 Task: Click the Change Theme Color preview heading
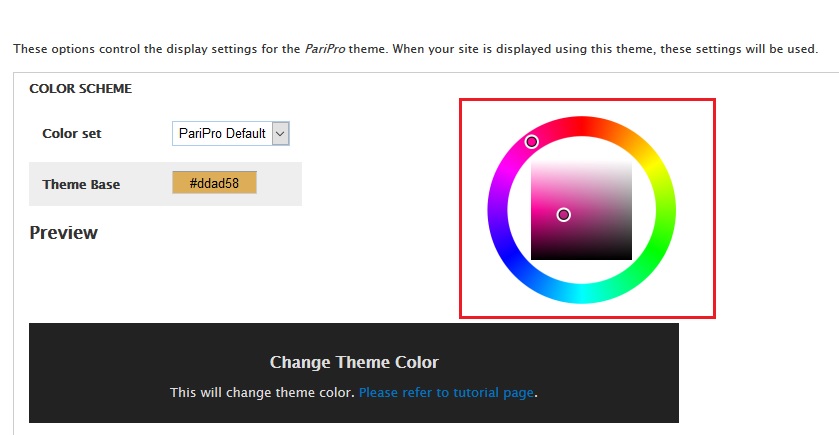point(354,362)
